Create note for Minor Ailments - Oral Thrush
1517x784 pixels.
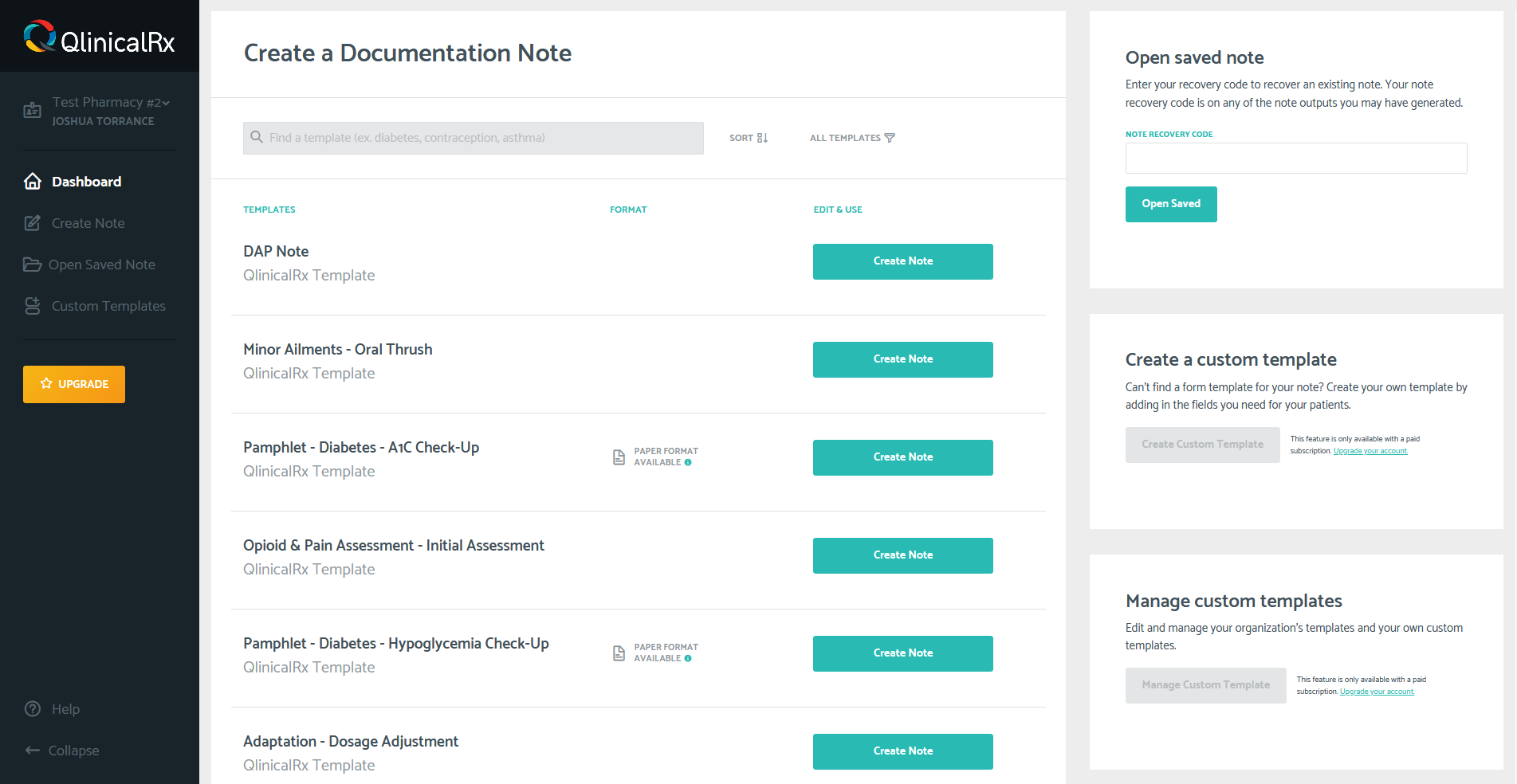(x=903, y=359)
